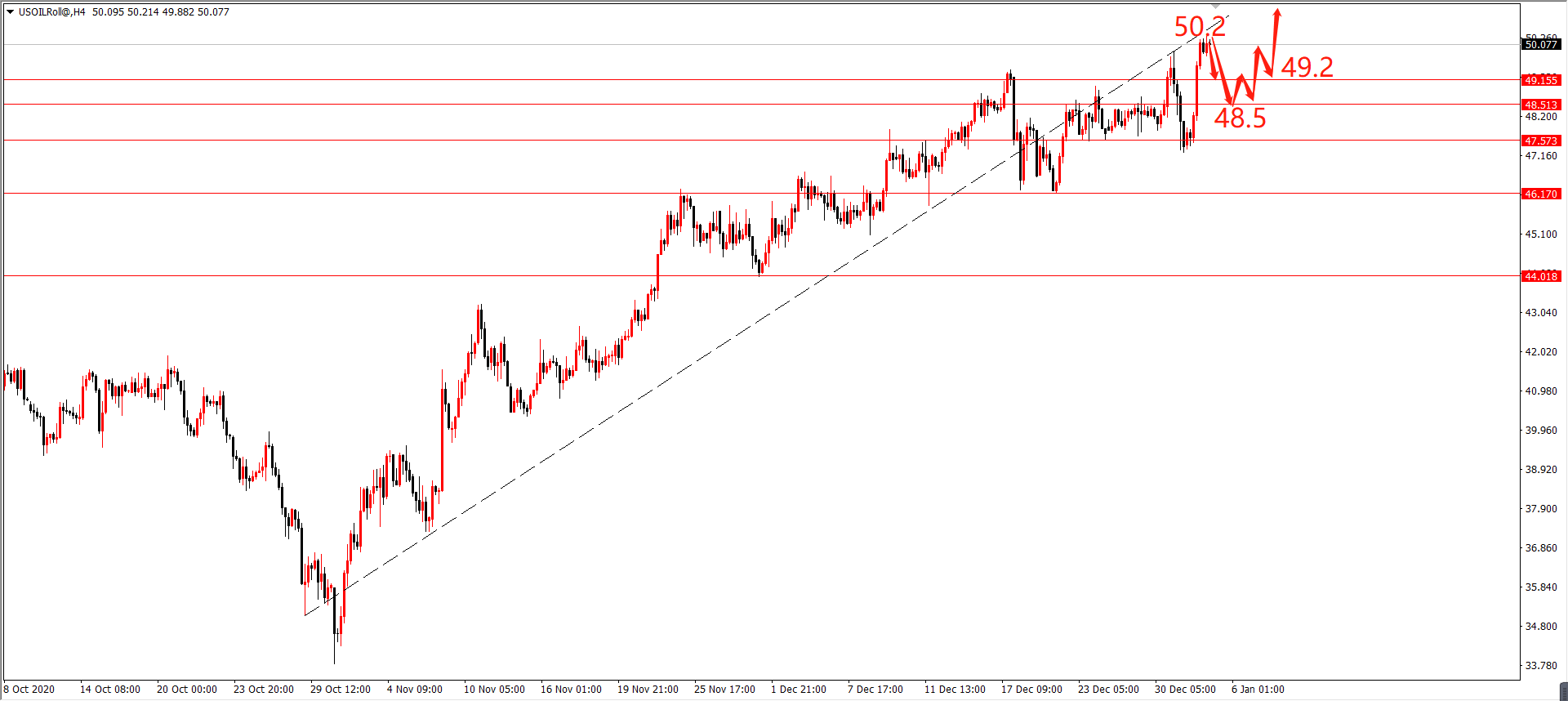The width and height of the screenshot is (1568, 701).
Task: Click the 33.780 price axis label
Action: click(1541, 665)
